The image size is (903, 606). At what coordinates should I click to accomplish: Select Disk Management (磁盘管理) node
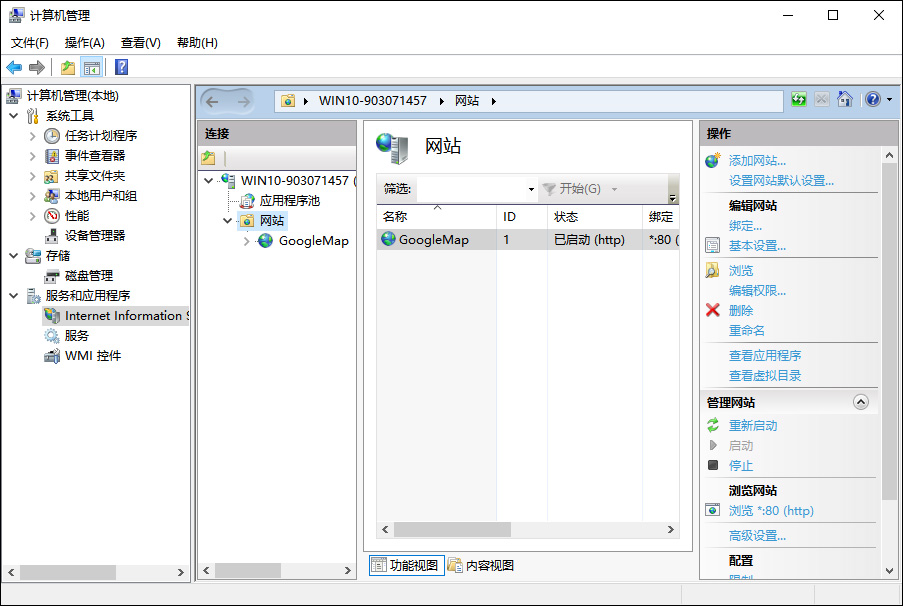pos(89,276)
